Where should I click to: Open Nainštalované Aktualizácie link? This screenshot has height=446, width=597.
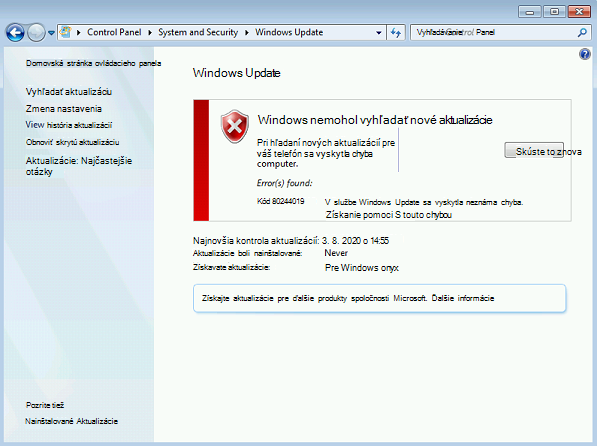click(72, 421)
